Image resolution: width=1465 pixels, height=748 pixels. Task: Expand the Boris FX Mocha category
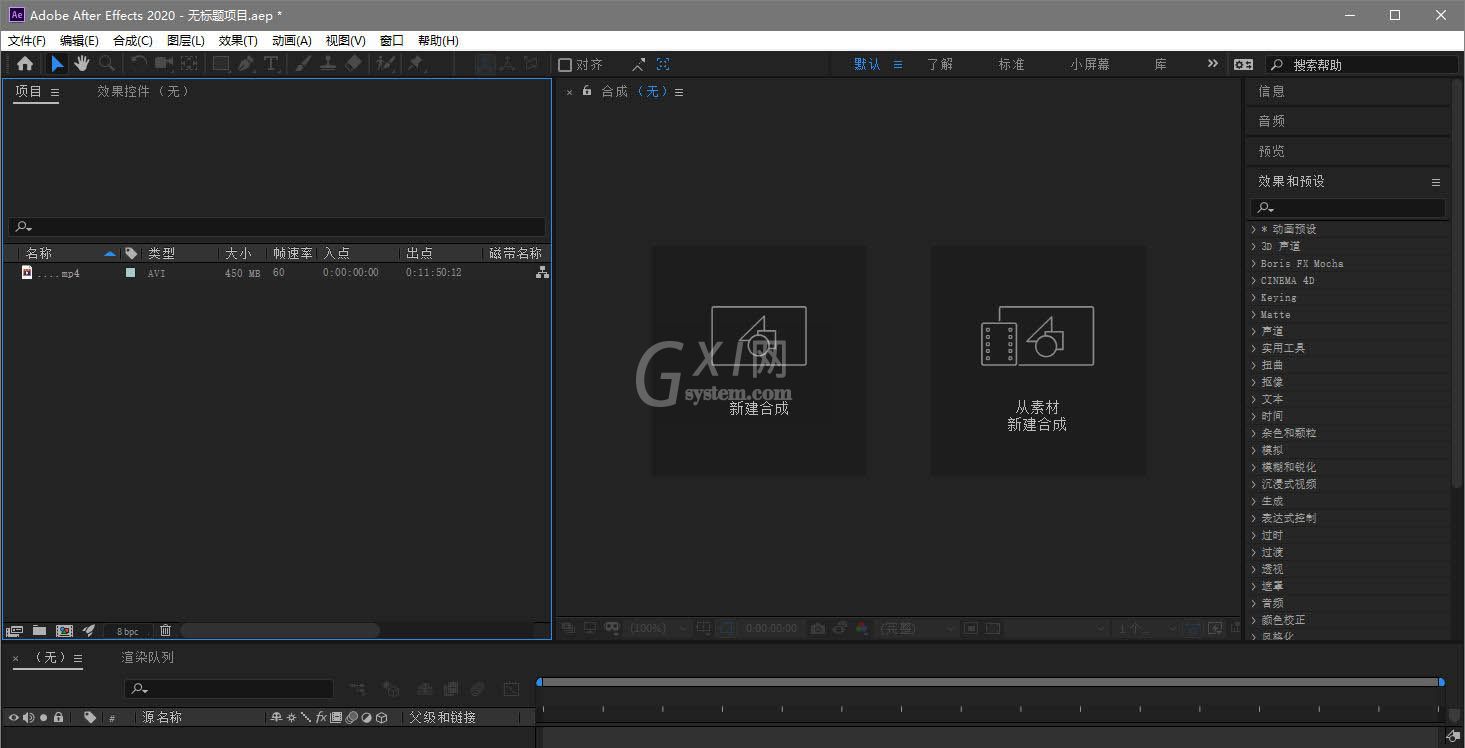tap(1254, 263)
